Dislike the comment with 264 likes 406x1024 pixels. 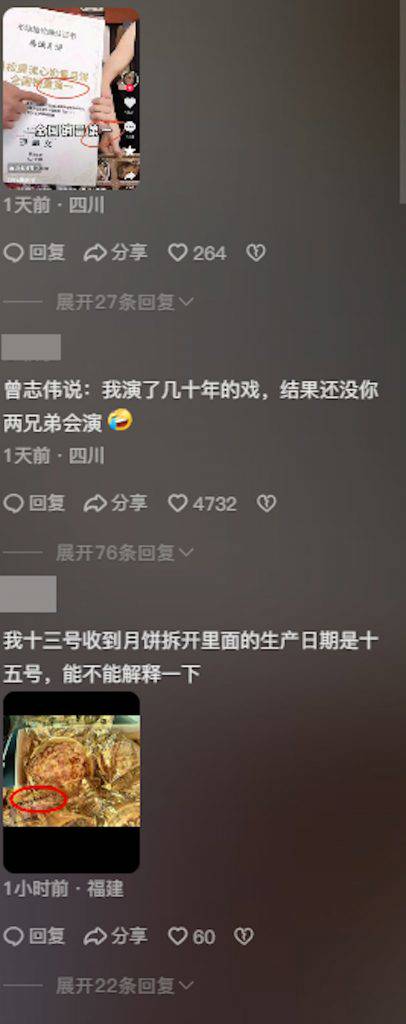255,253
